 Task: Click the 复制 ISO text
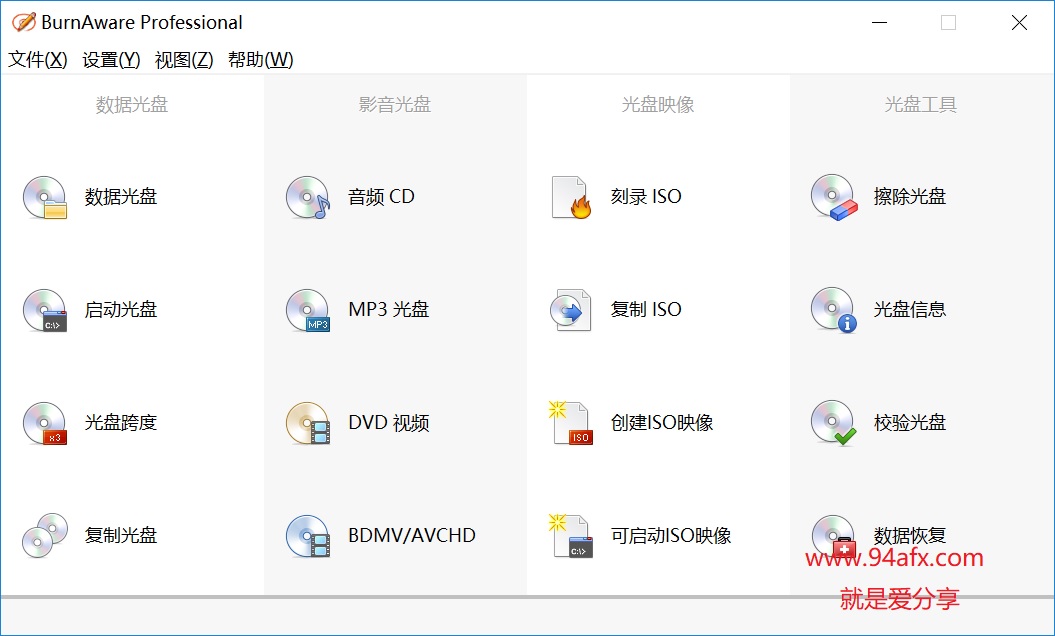(646, 310)
